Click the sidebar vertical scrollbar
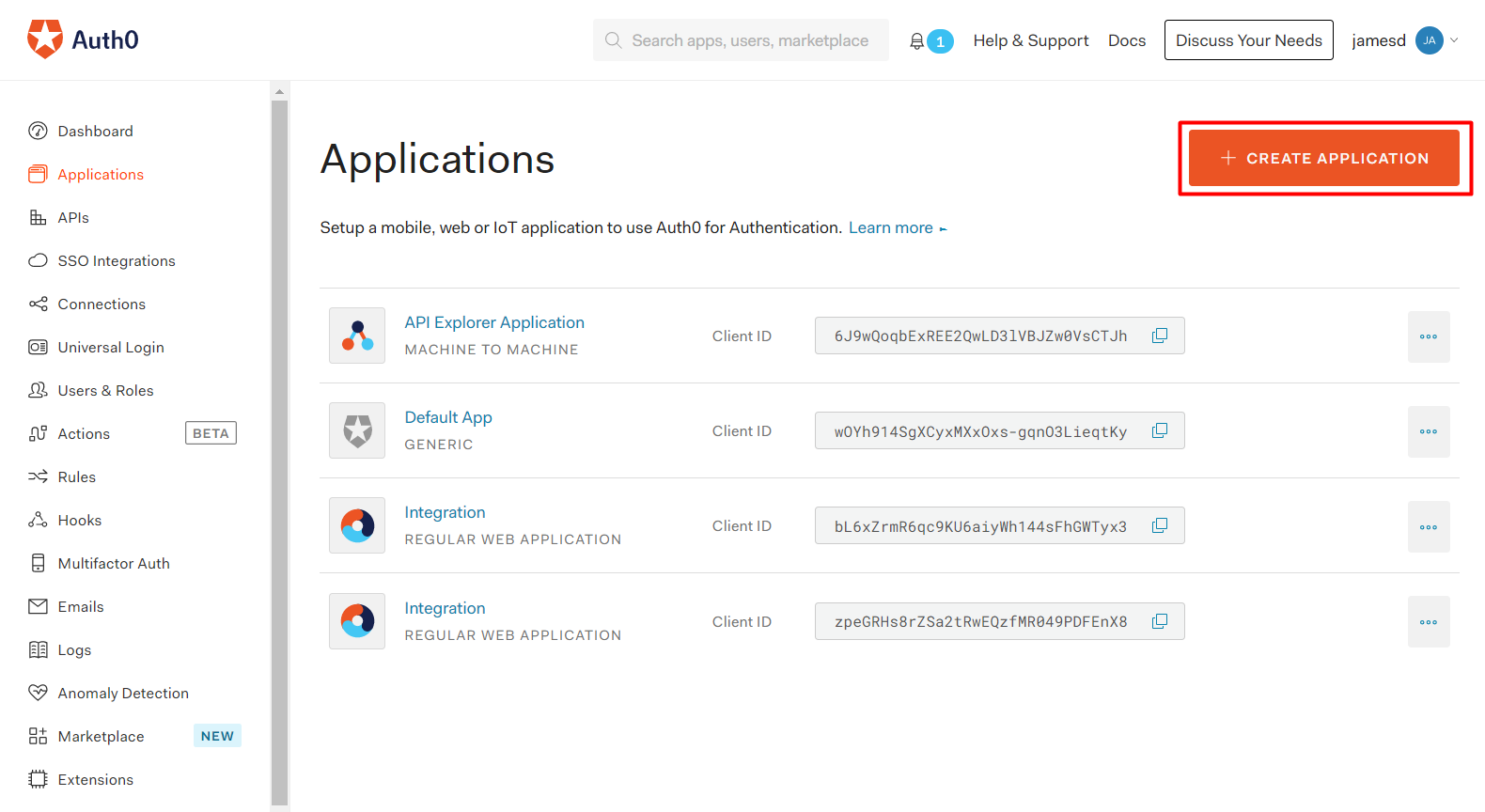This screenshot has width=1485, height=812. (279, 451)
